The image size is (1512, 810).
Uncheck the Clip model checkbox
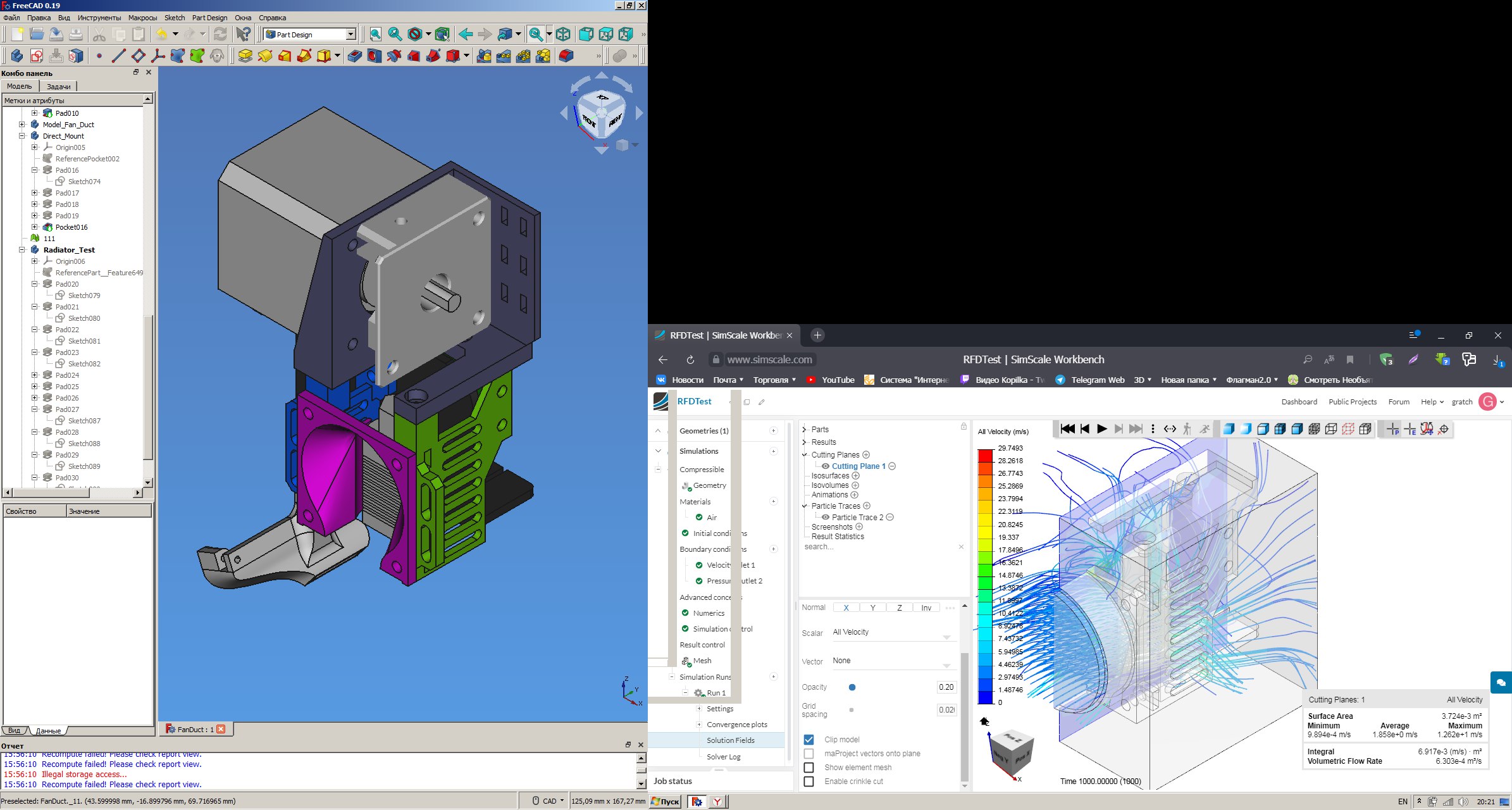pos(809,740)
